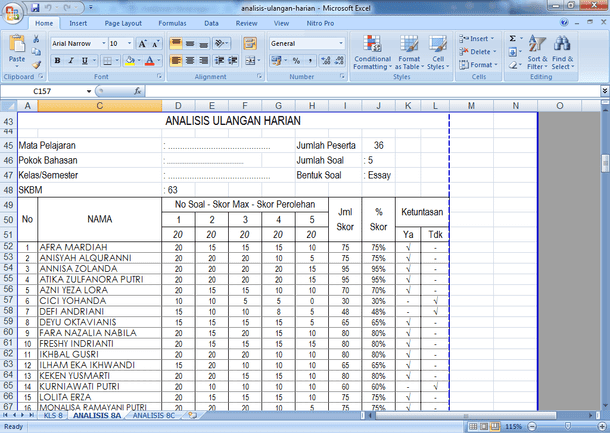Click the Copy icon
Image resolution: width=610 pixels, height=433 pixels.
click(36, 52)
